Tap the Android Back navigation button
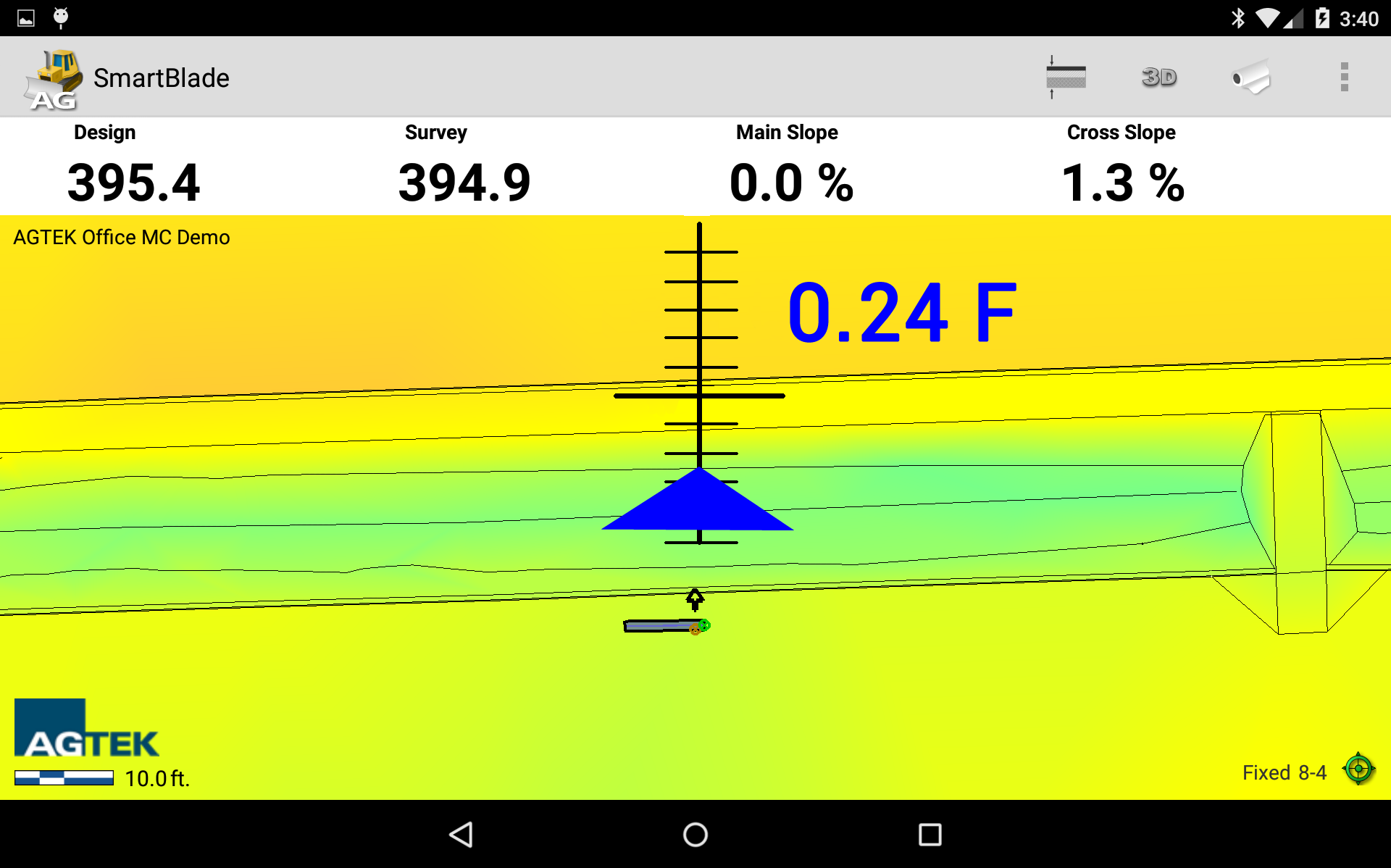 [x=461, y=835]
